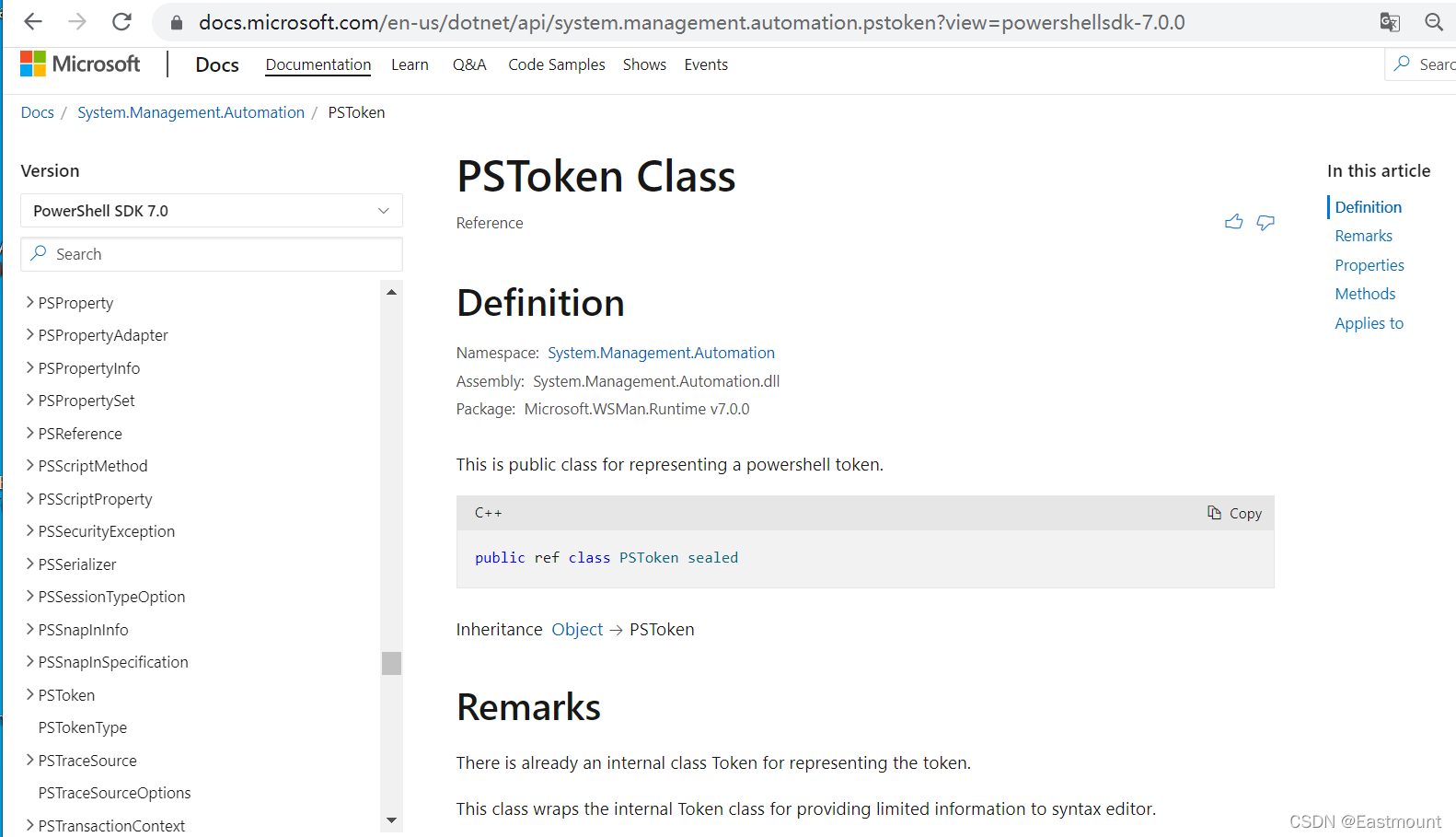
Task: Expand the PSSnapInSpecification tree node
Action: pos(30,661)
